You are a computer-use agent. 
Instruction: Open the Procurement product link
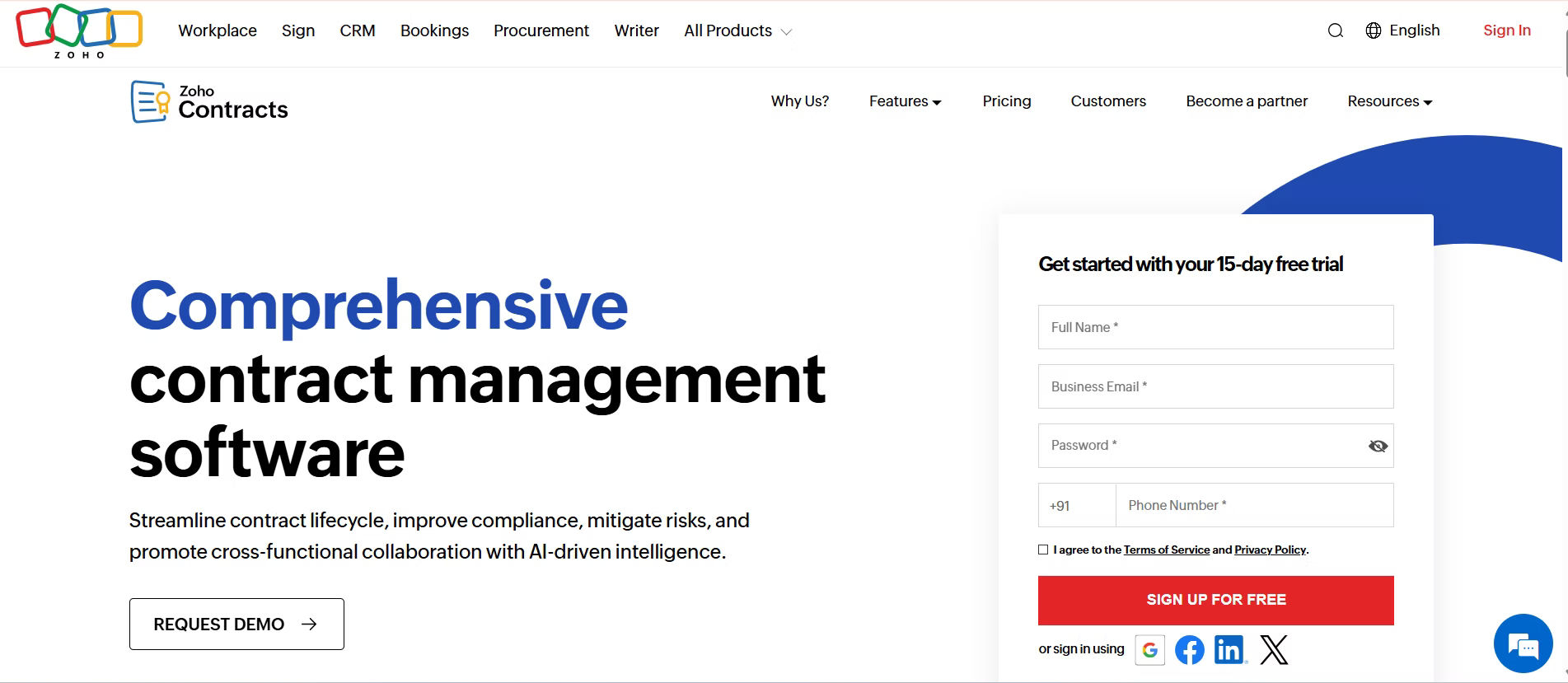541,30
